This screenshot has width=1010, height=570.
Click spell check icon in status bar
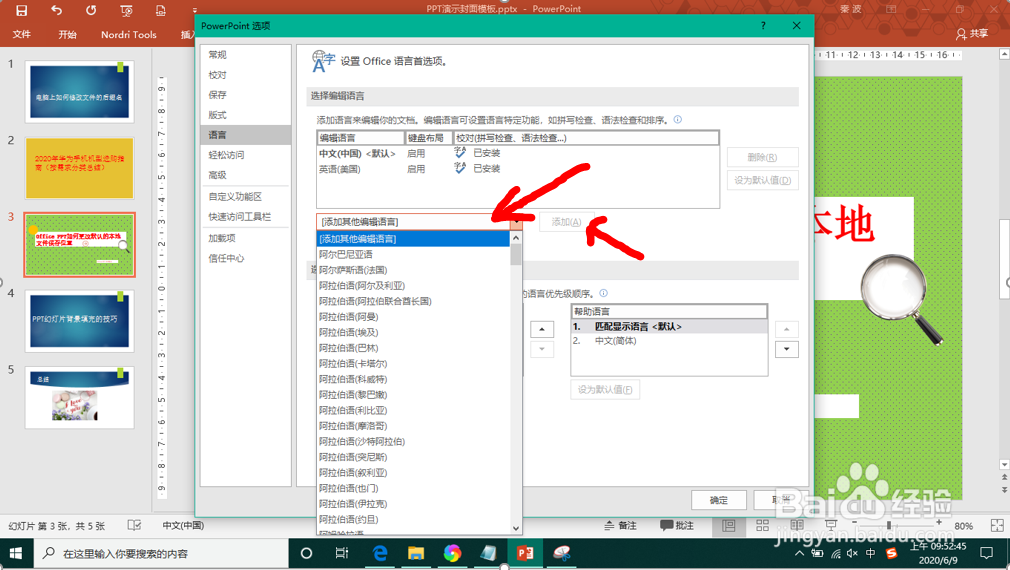click(x=134, y=526)
